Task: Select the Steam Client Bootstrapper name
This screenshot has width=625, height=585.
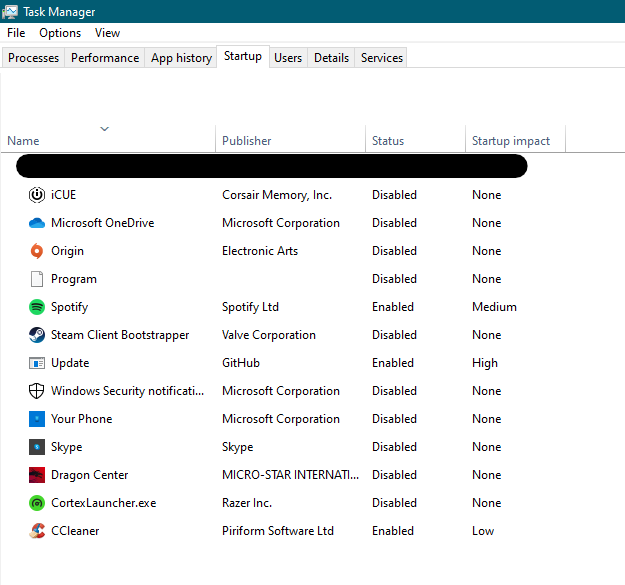Action: click(x=120, y=335)
